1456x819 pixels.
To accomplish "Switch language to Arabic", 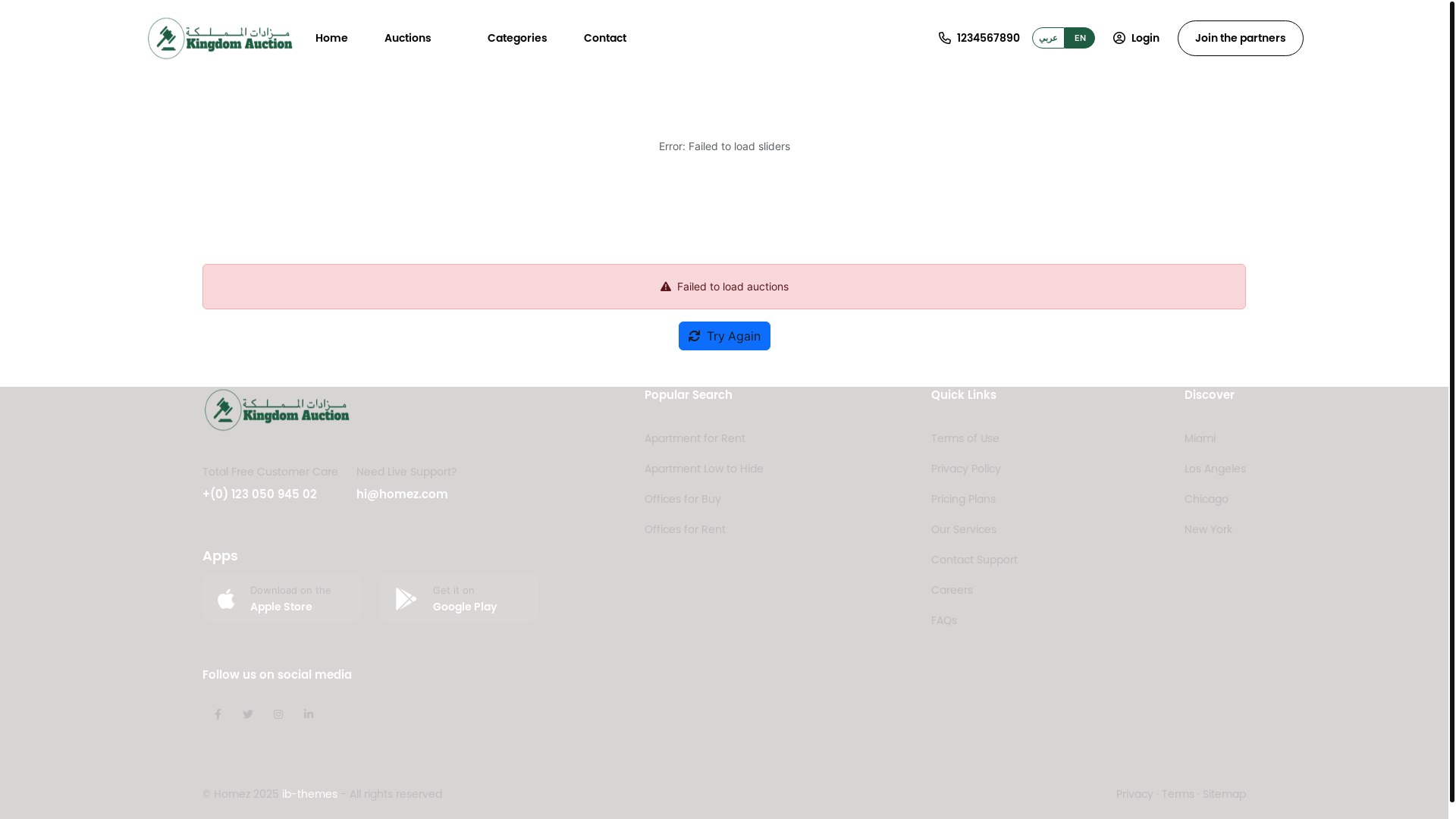I will [1048, 38].
